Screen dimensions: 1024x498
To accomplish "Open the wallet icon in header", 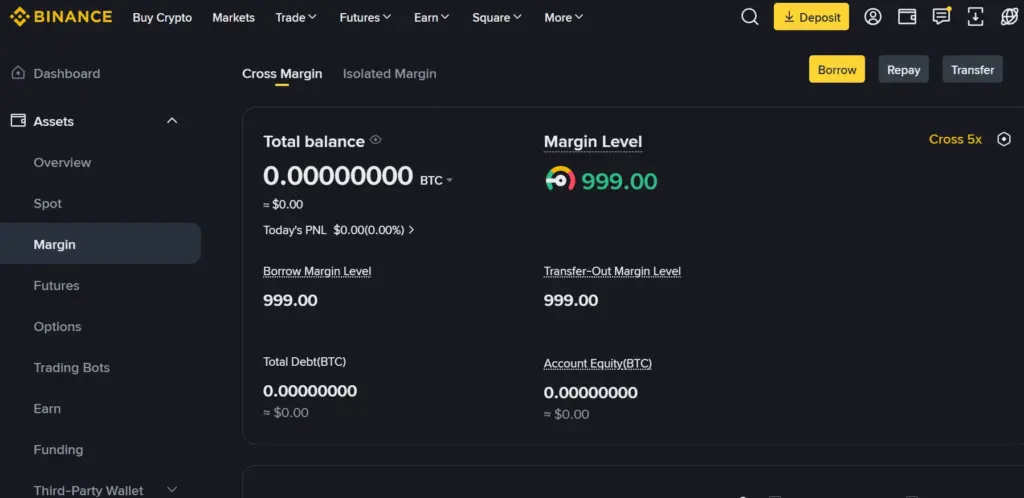I will 907,17.
